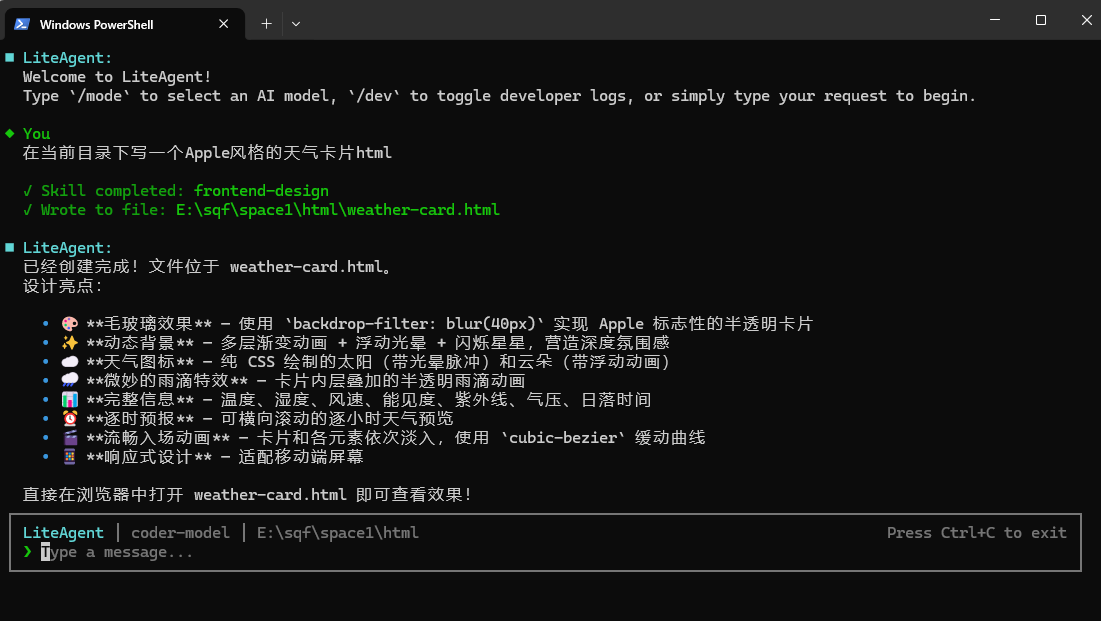Click the E:\sqf\space1\html path in status bar
Viewport: 1101px width, 621px height.
[x=337, y=533]
